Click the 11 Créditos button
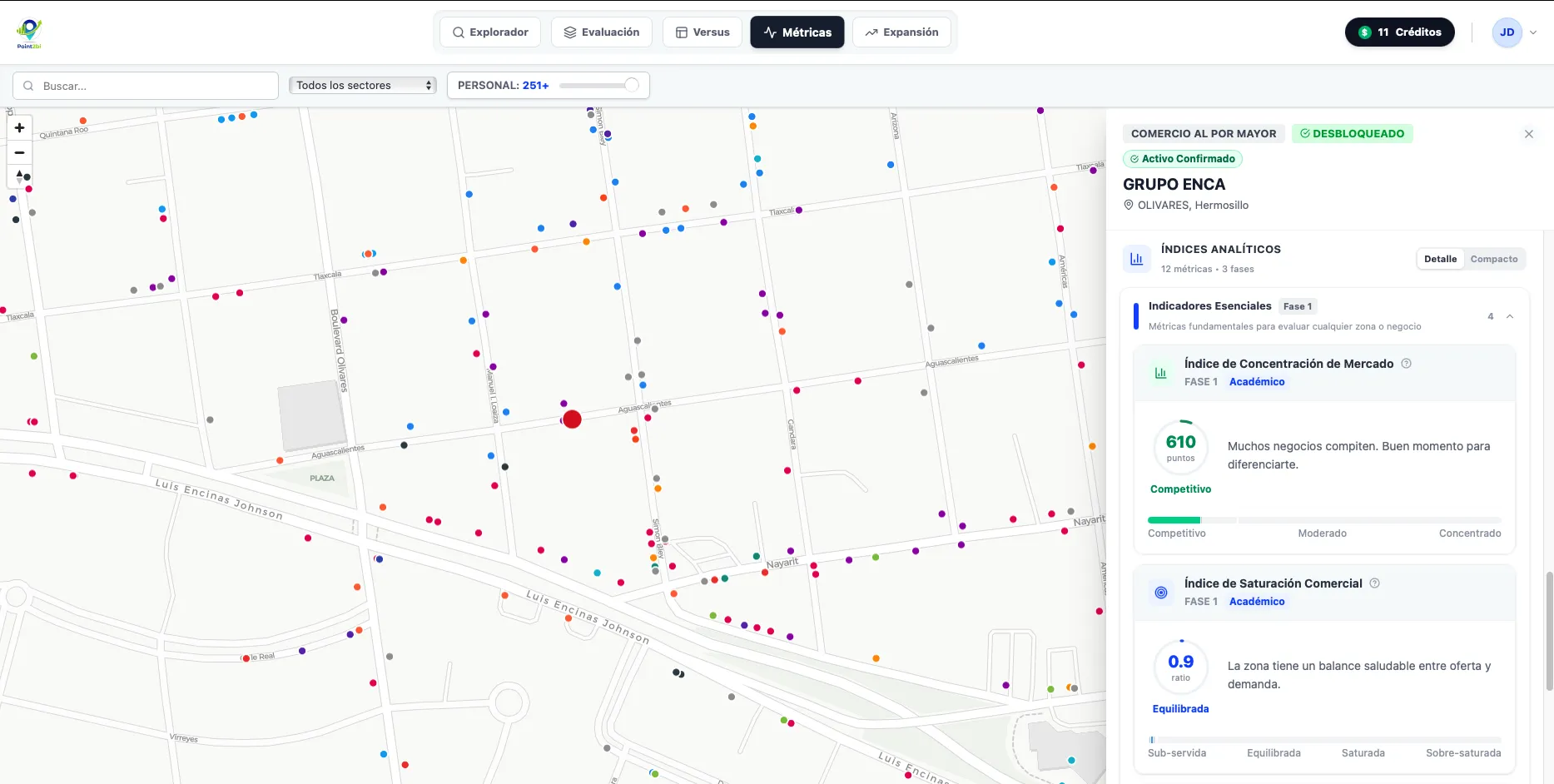This screenshot has height=784, width=1554. (x=1399, y=32)
